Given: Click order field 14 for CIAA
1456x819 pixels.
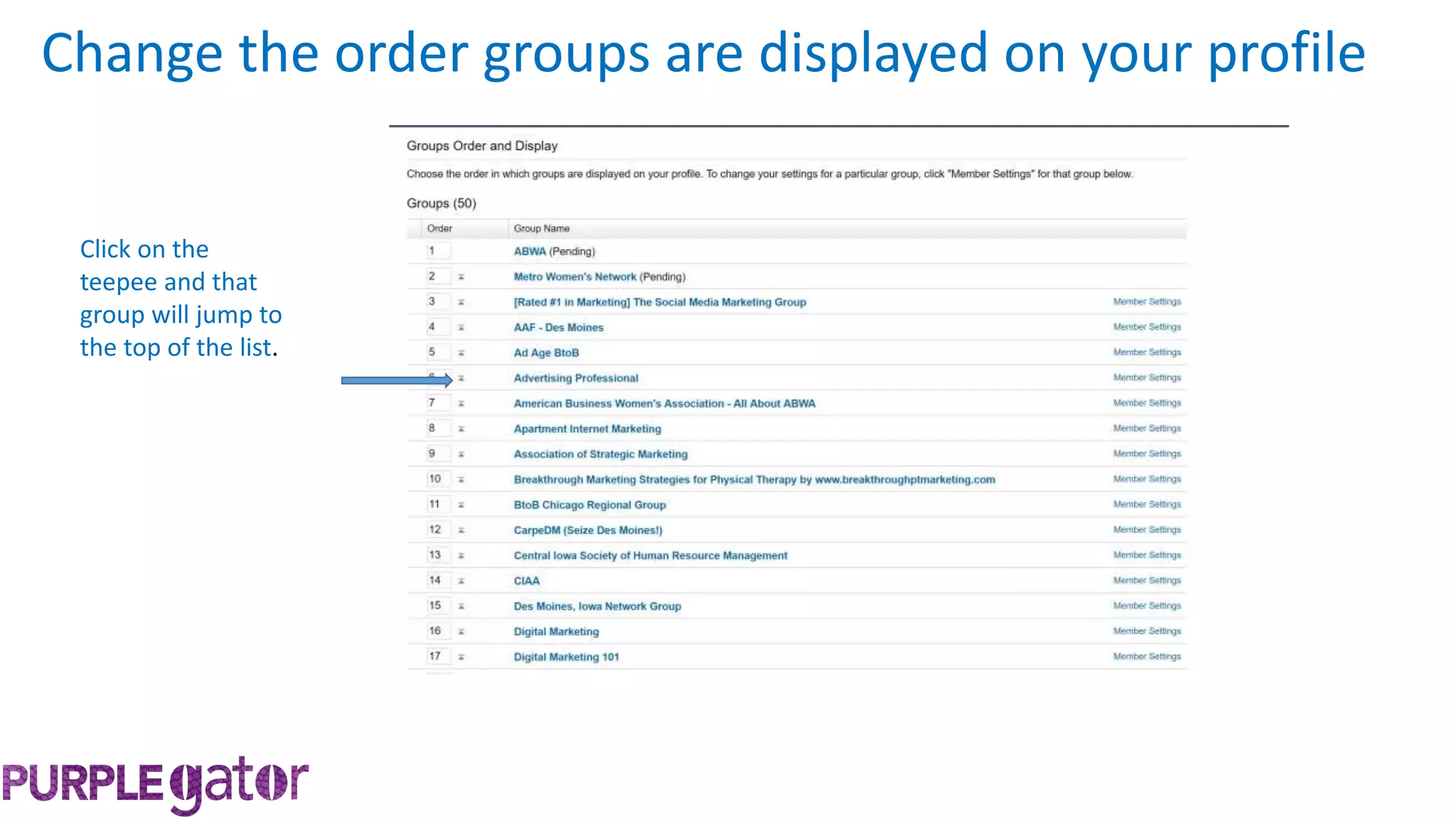Looking at the screenshot, I should [x=438, y=581].
